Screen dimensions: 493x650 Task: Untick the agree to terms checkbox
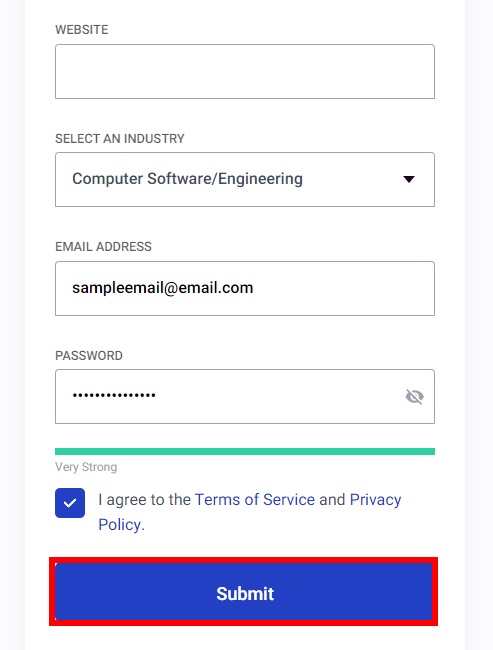click(x=70, y=503)
